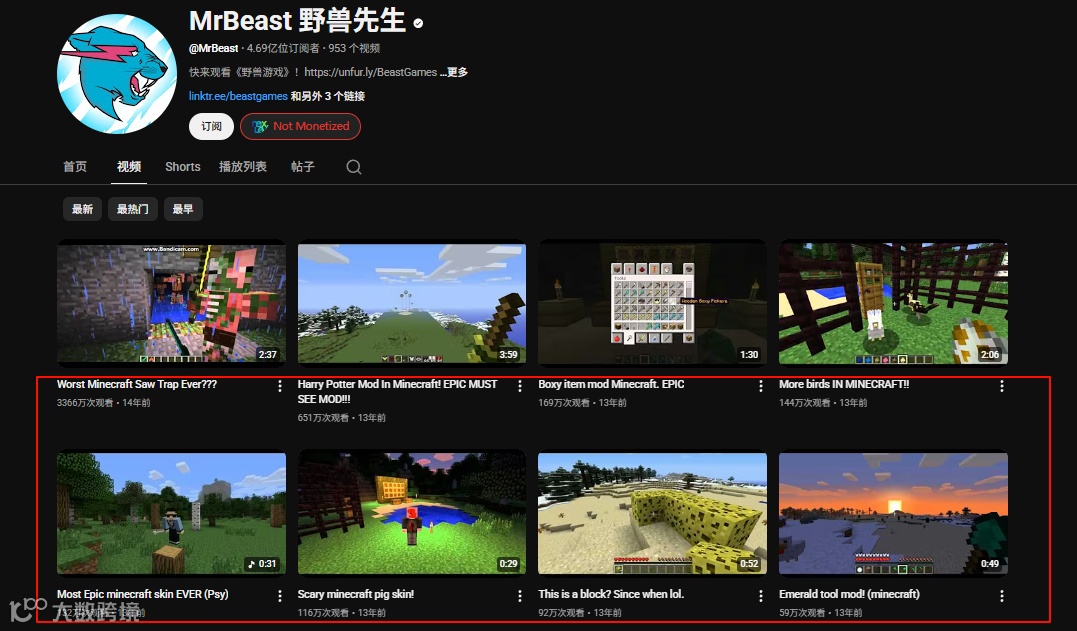This screenshot has height=631, width=1077.
Task: Click the 3366万次观看 · 14年前 text
Action: click(x=104, y=403)
